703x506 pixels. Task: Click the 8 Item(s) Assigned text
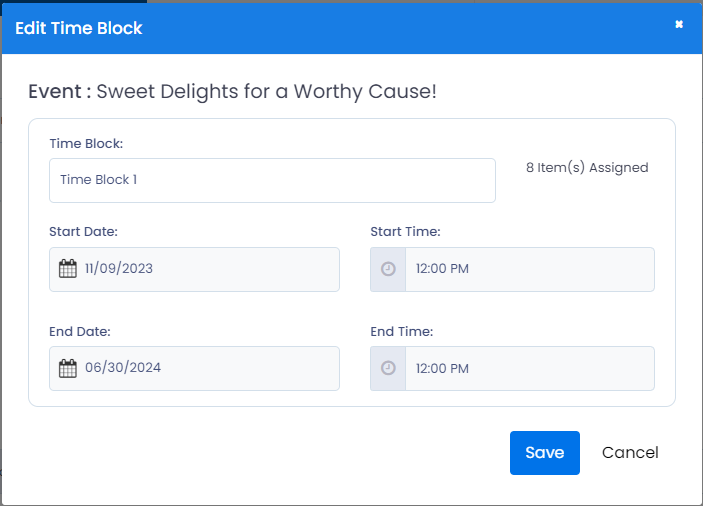pyautogui.click(x=587, y=168)
